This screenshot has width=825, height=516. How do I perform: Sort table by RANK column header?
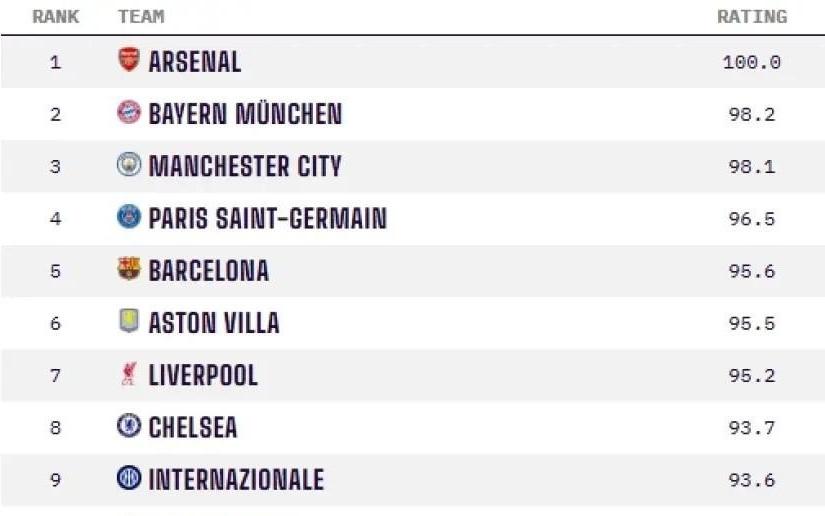[56, 17]
